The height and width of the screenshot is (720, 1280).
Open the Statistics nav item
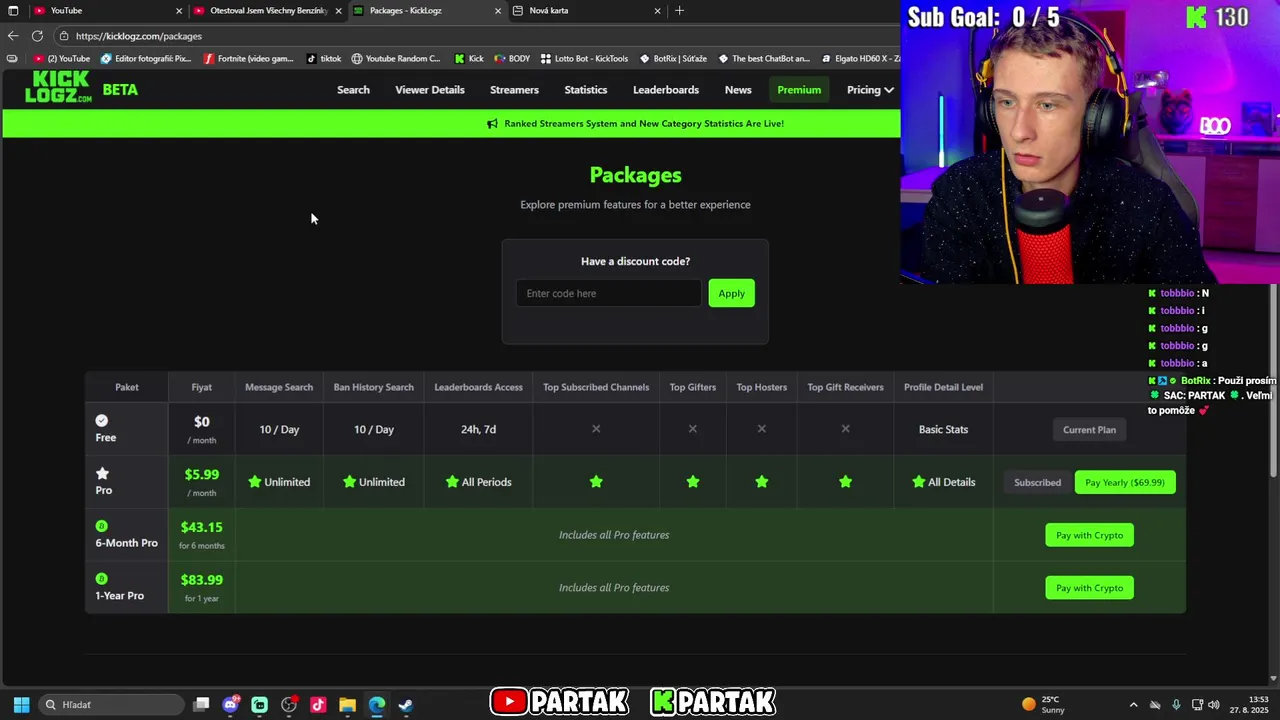point(586,90)
